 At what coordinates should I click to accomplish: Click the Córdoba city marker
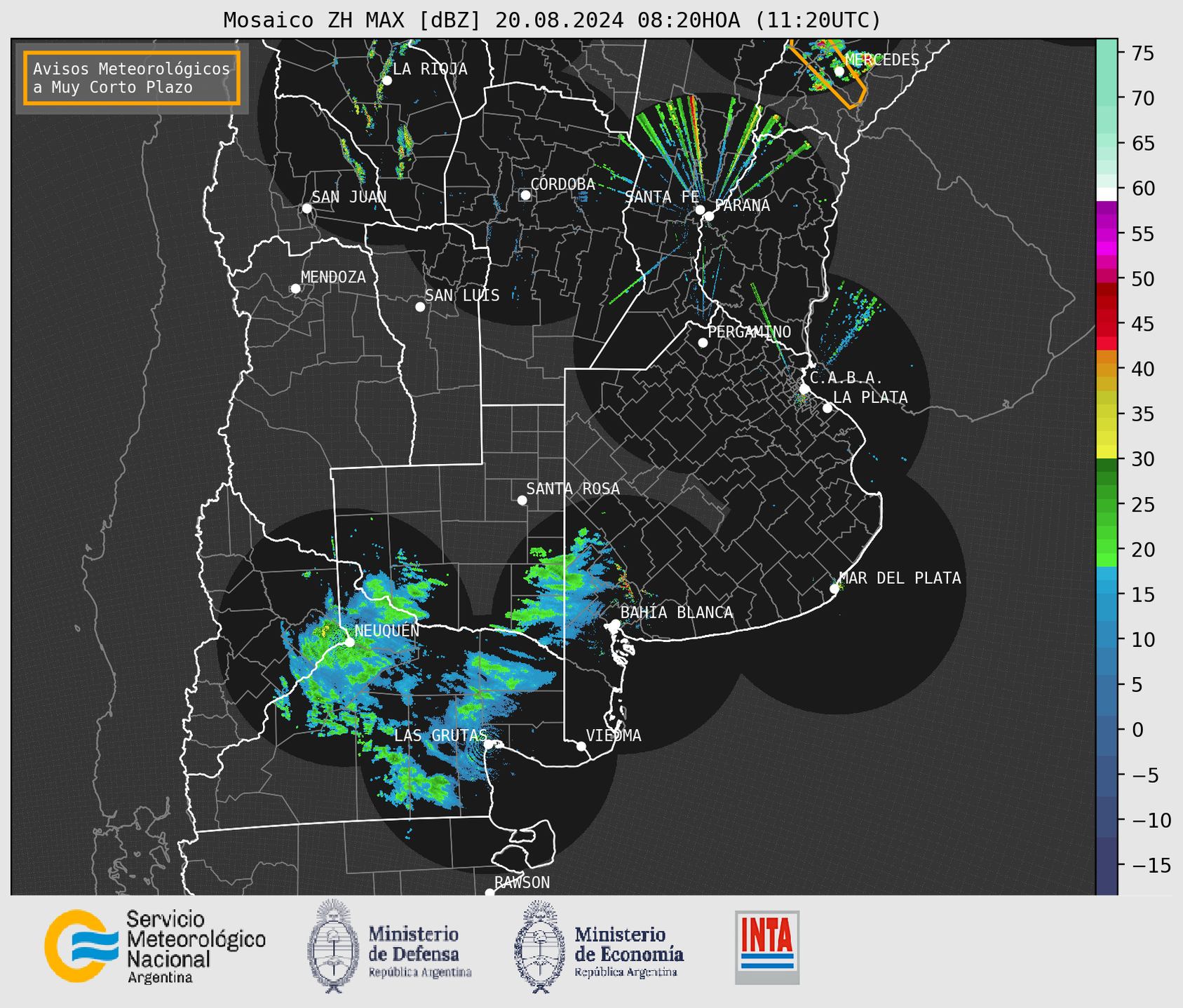point(525,196)
